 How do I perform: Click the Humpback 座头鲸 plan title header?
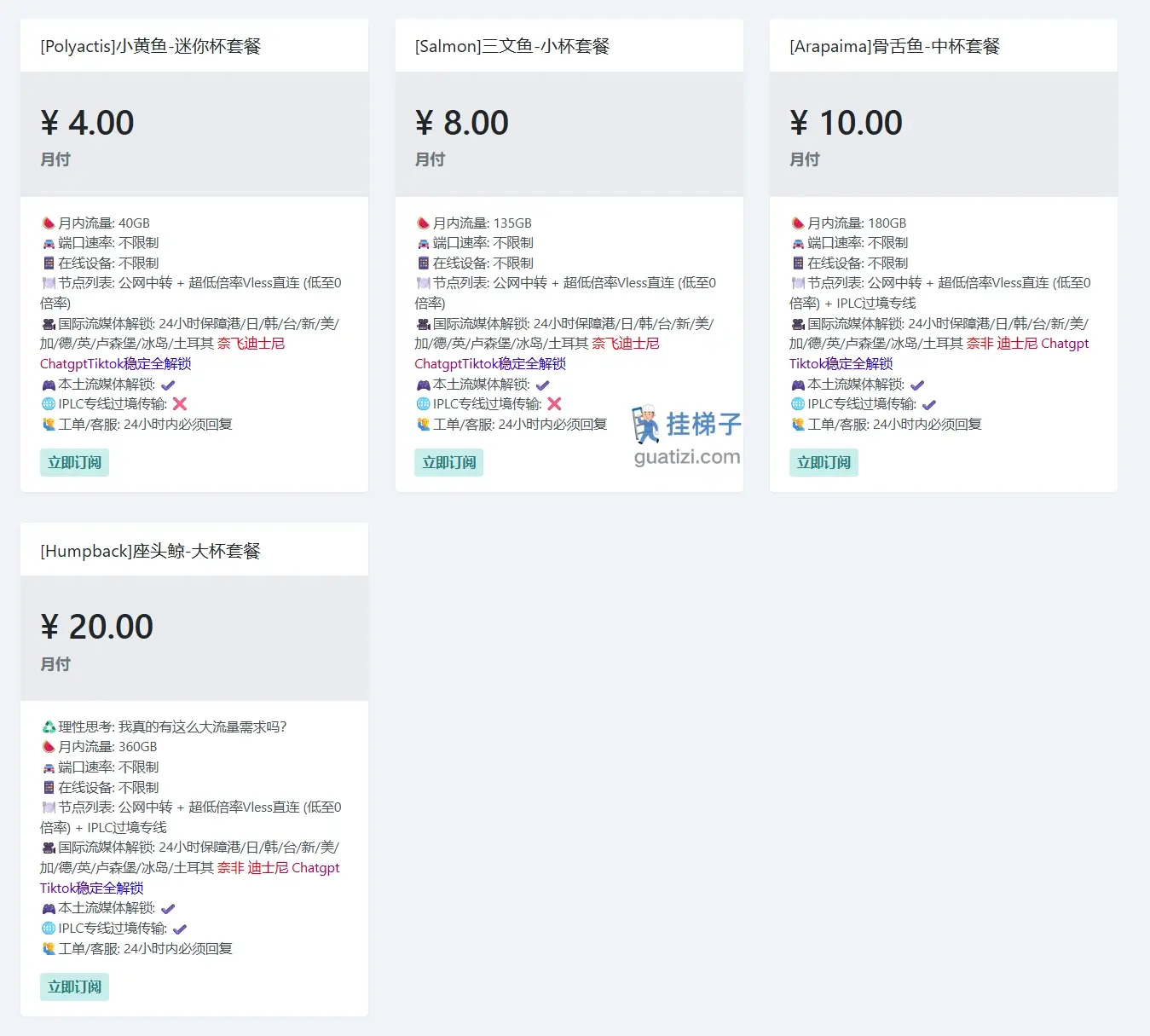[x=151, y=550]
